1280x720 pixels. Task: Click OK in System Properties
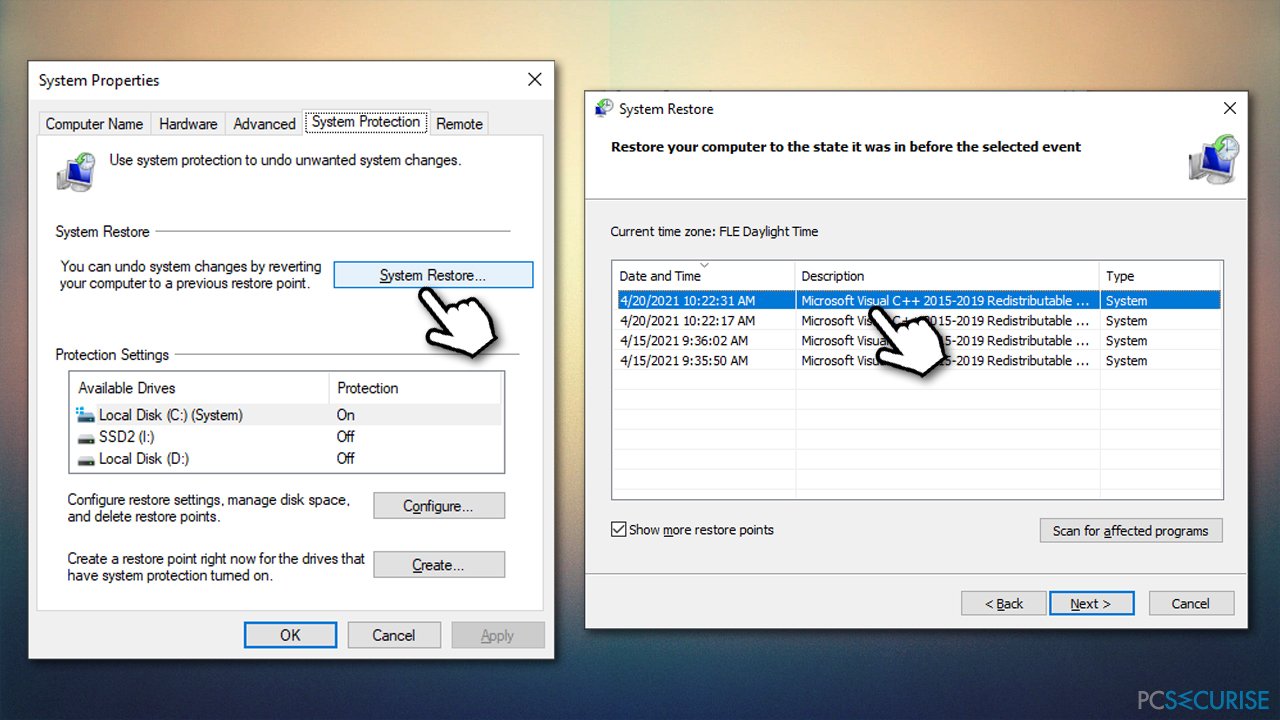(290, 635)
